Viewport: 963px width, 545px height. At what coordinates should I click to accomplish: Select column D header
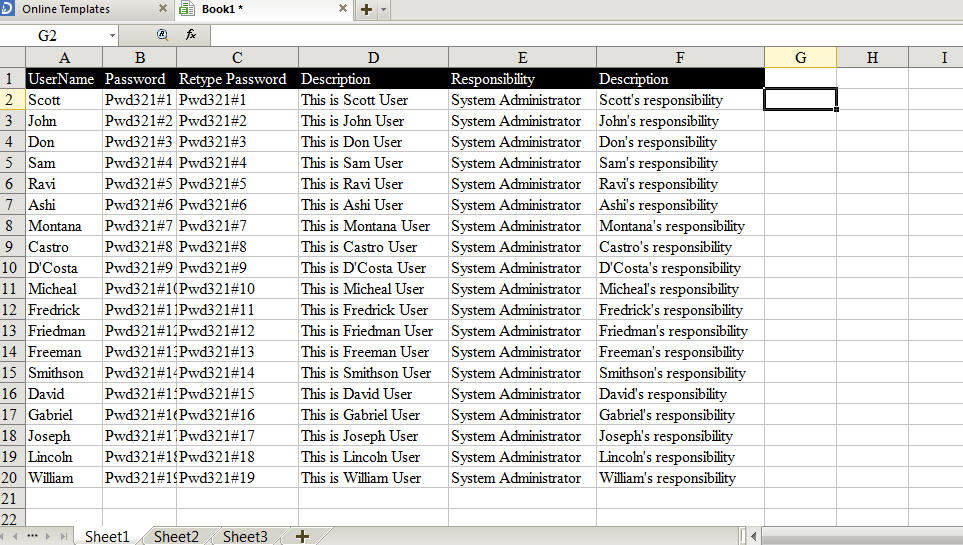[373, 58]
